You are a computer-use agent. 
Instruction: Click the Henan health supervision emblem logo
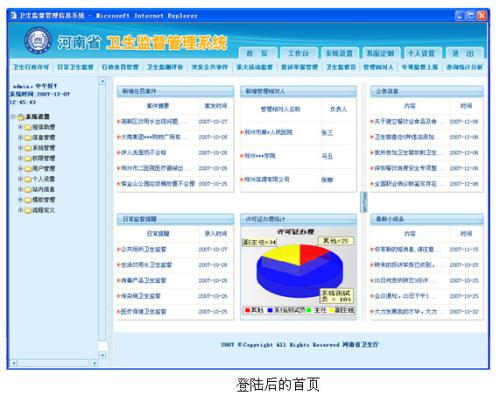coord(38,41)
